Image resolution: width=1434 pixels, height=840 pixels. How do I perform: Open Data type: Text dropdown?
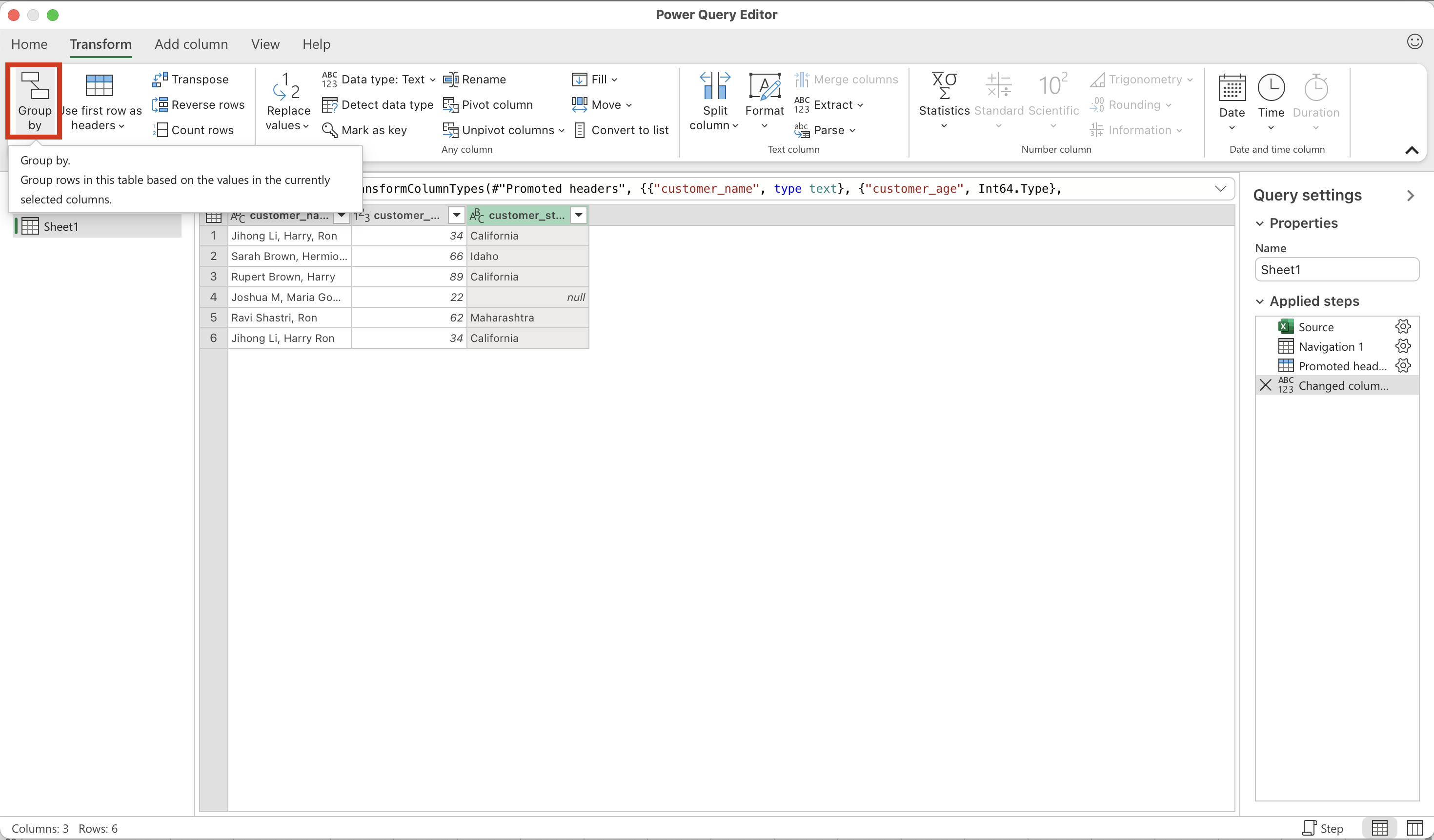tap(379, 79)
